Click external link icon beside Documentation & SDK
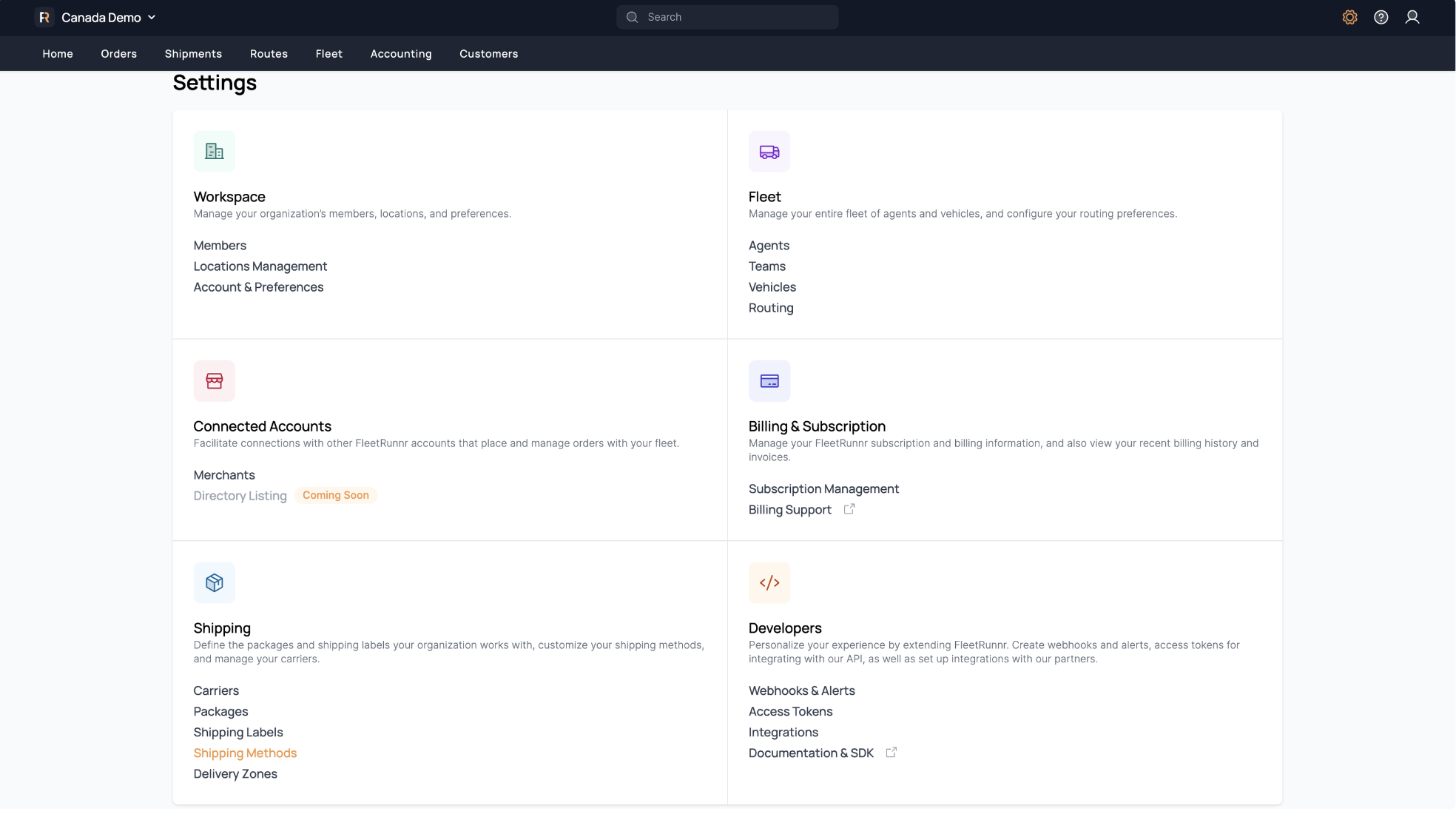The height and width of the screenshot is (817, 1456). 891,753
